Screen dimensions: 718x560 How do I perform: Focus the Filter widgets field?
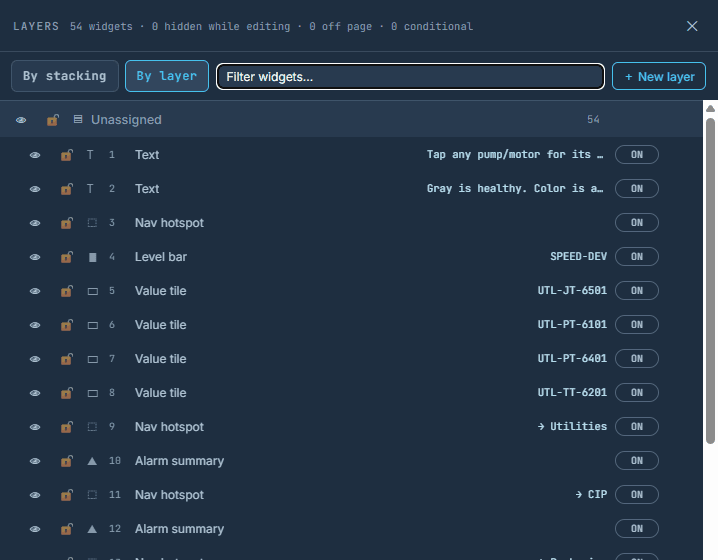pos(410,76)
